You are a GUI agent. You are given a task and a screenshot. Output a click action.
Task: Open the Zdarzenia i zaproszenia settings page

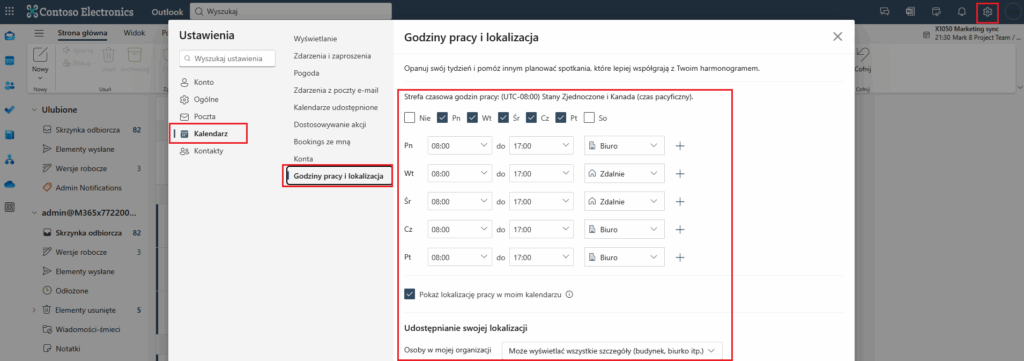point(332,56)
